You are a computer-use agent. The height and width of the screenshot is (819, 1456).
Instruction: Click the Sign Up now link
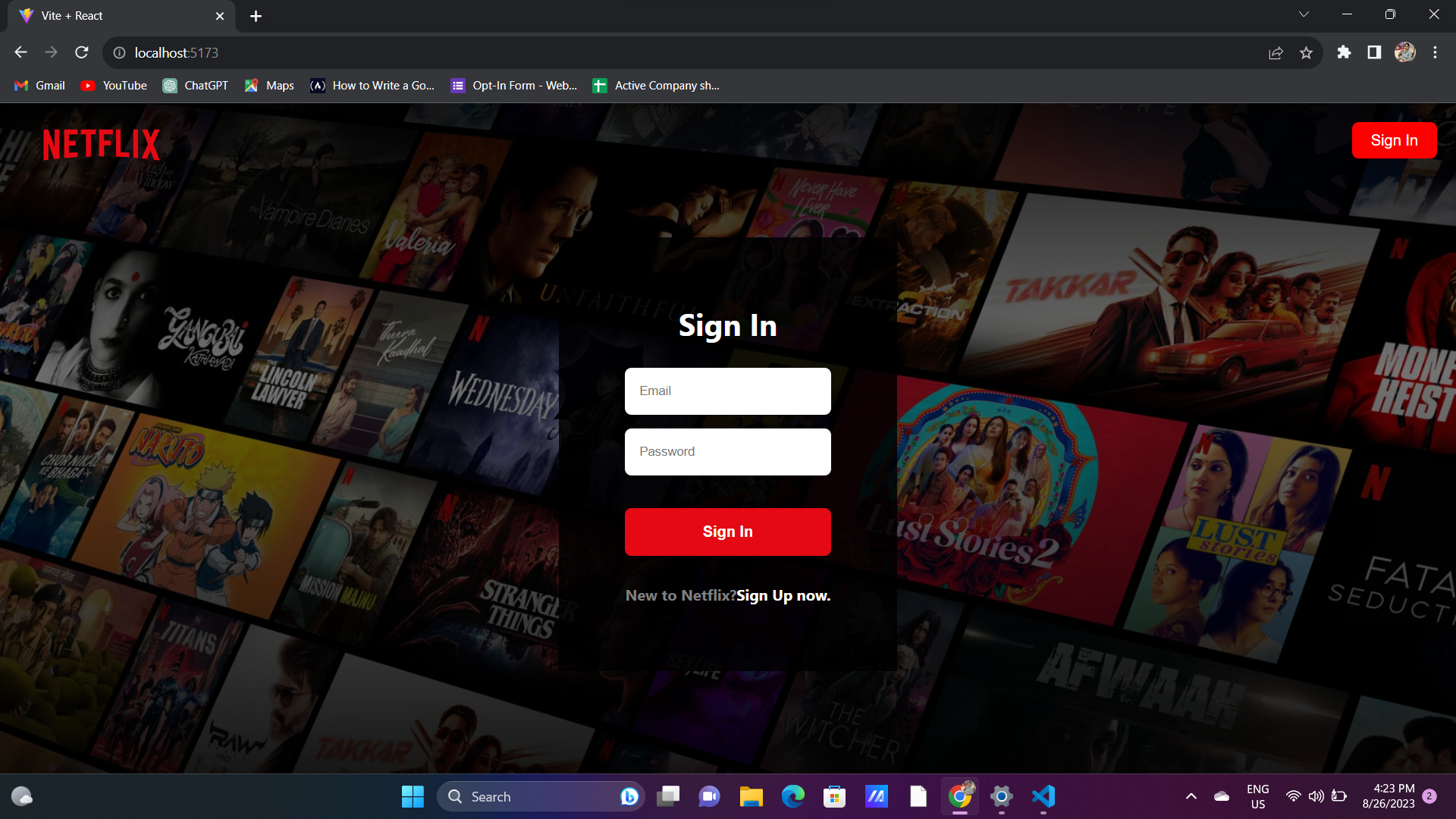click(x=783, y=595)
